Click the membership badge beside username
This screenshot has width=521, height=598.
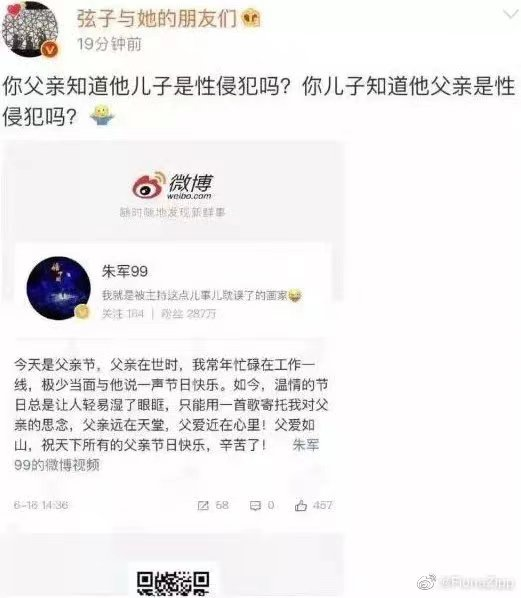[x=251, y=18]
